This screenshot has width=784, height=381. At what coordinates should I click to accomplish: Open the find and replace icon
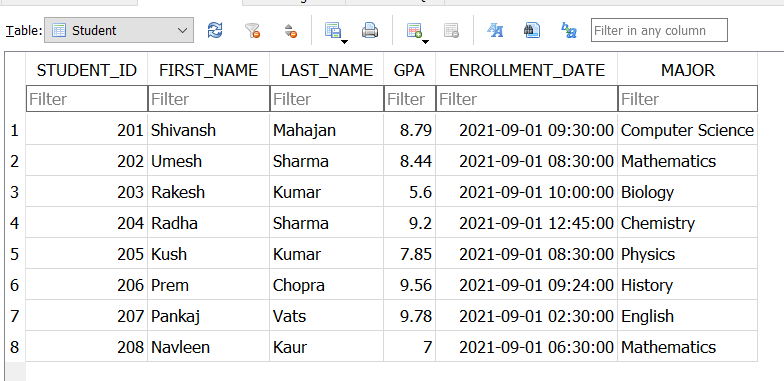point(569,30)
